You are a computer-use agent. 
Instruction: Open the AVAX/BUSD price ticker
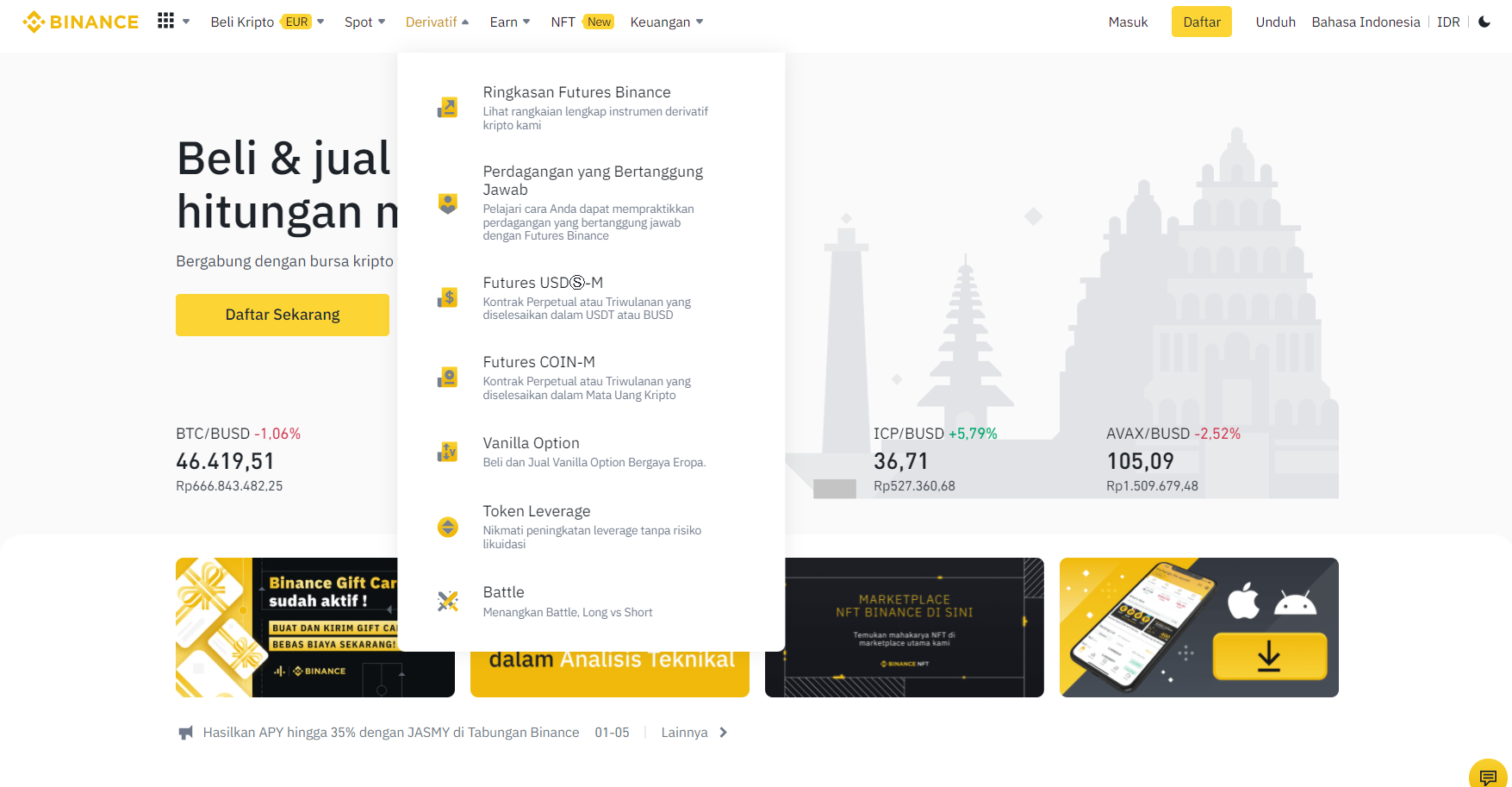tap(1173, 460)
